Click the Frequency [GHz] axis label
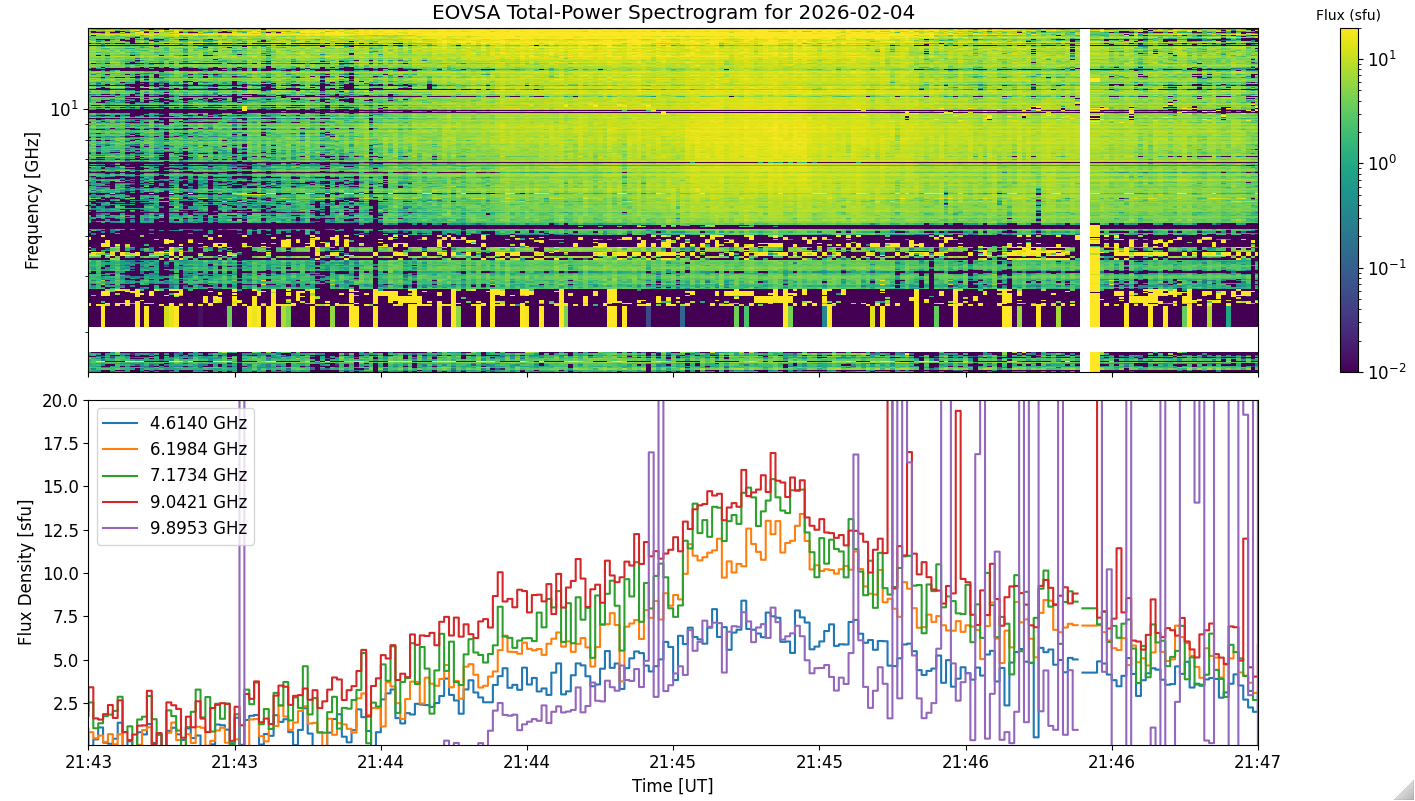 (32, 200)
